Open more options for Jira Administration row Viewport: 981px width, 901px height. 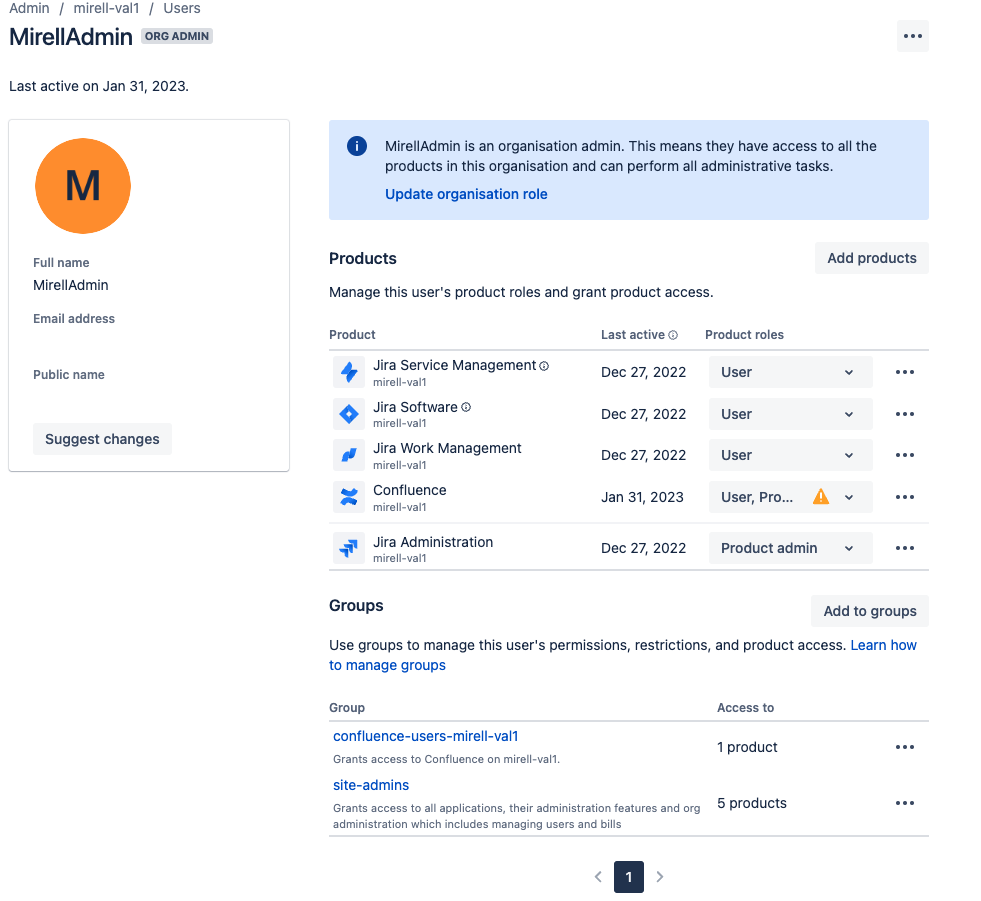point(905,548)
